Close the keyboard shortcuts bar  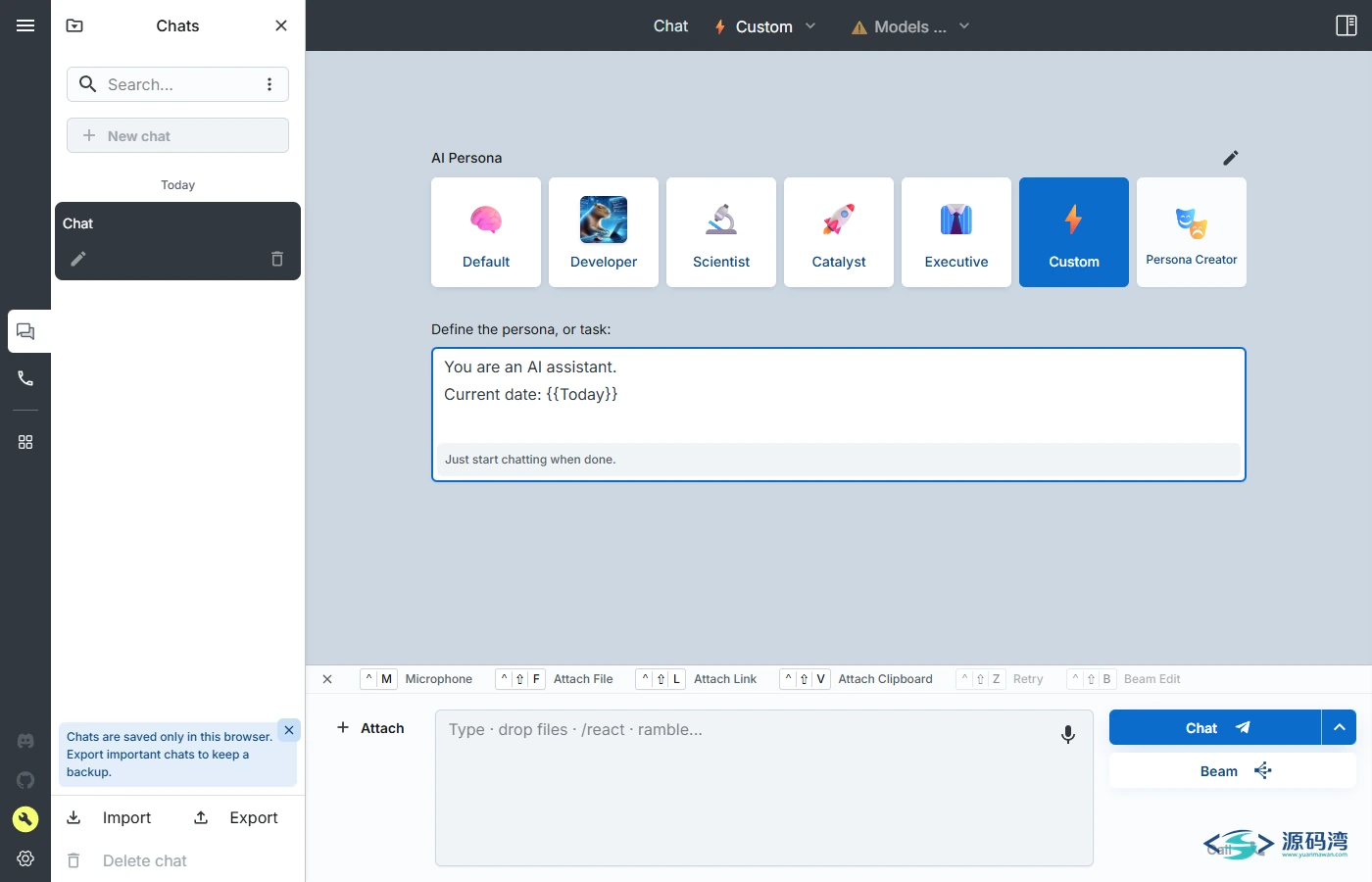[327, 679]
